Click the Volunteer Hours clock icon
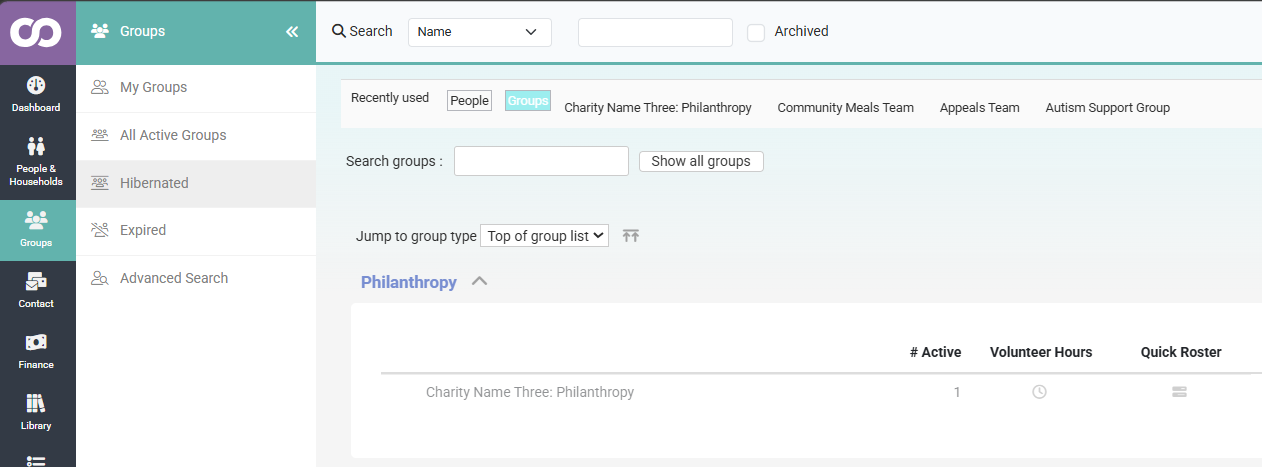Viewport: 1262px width, 467px height. 1039,392
